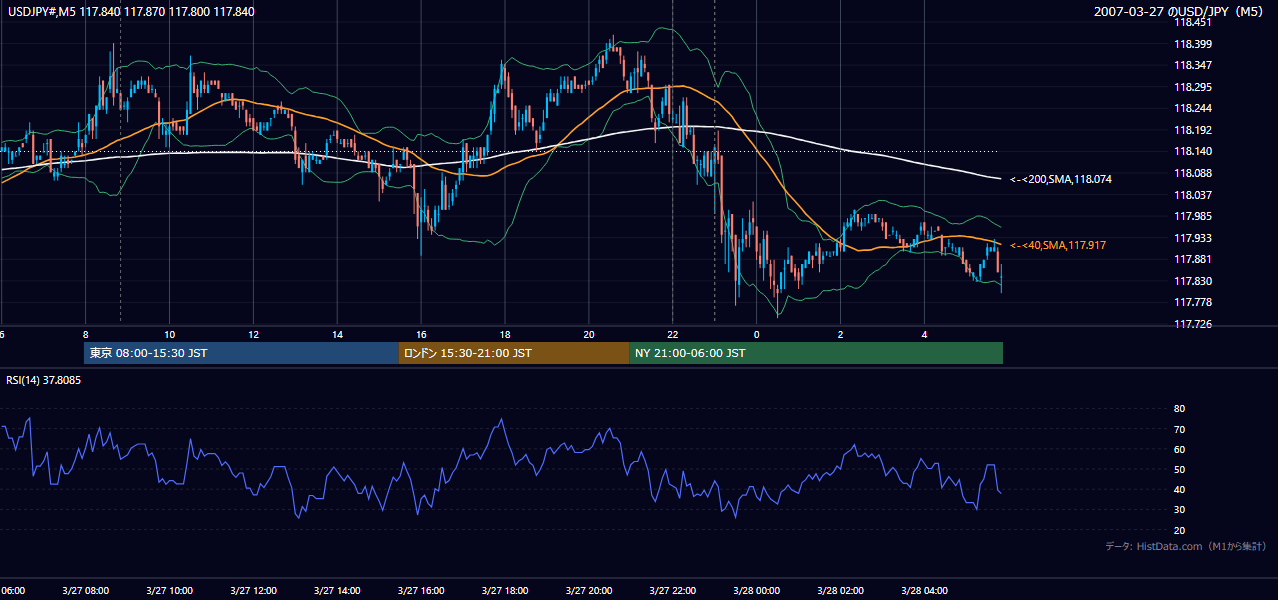Image resolution: width=1278 pixels, height=600 pixels.
Task: Click hour tick 14 under price chart
Action: (337, 334)
